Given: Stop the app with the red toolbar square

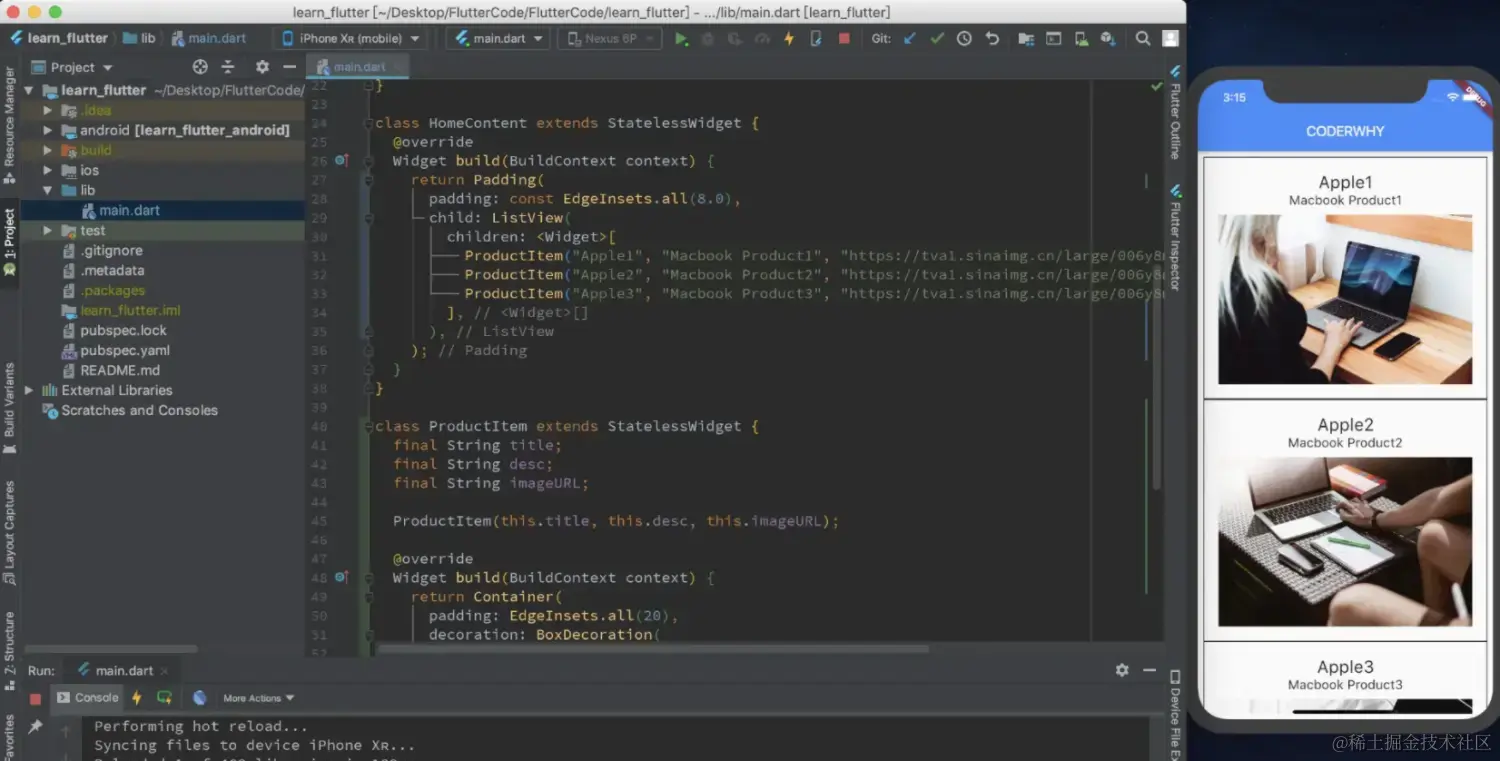Looking at the screenshot, I should pos(844,38).
